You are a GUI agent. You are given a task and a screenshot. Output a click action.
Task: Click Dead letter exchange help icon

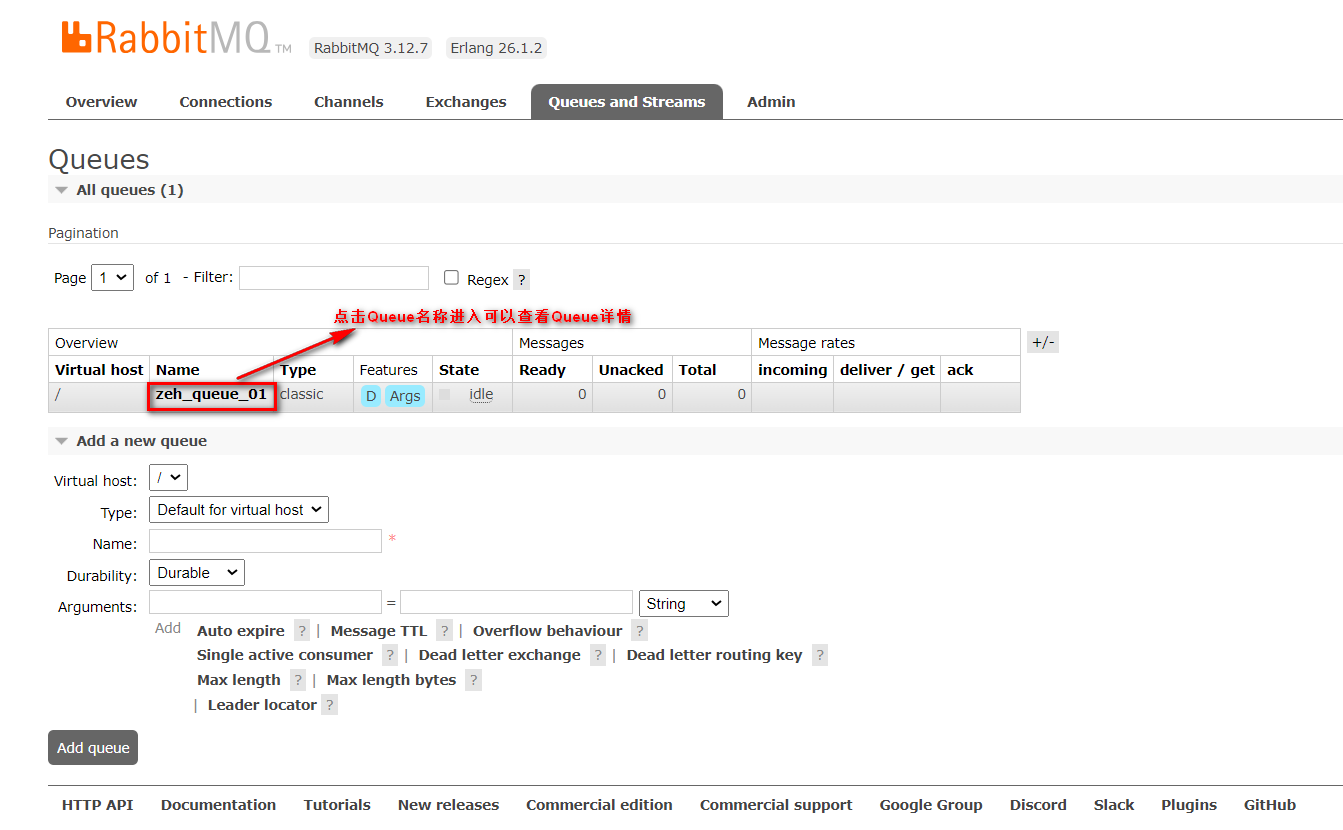pos(597,655)
